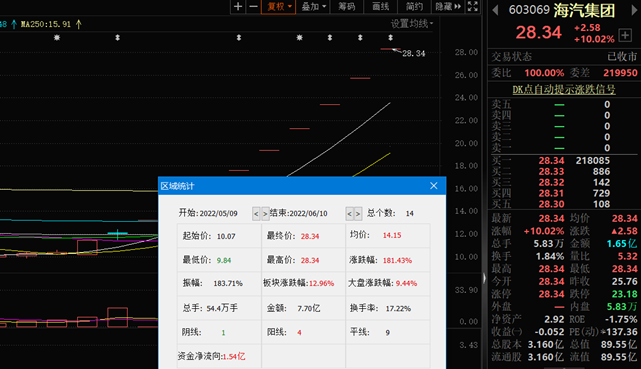Open the 复权 dropdown
This screenshot has height=369, width=641.
[x=278, y=7]
